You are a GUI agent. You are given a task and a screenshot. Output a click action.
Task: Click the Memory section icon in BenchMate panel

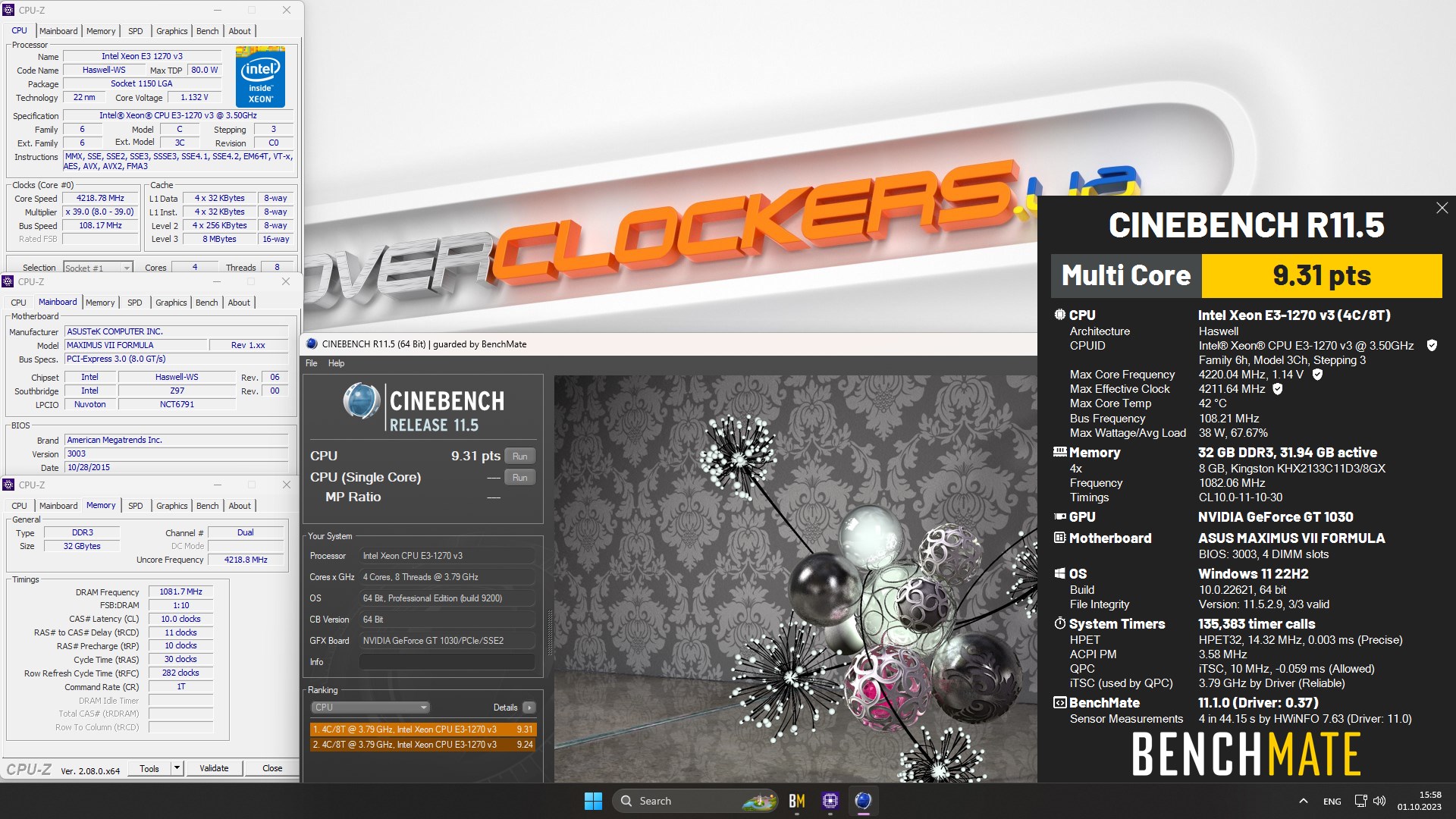point(1059,452)
